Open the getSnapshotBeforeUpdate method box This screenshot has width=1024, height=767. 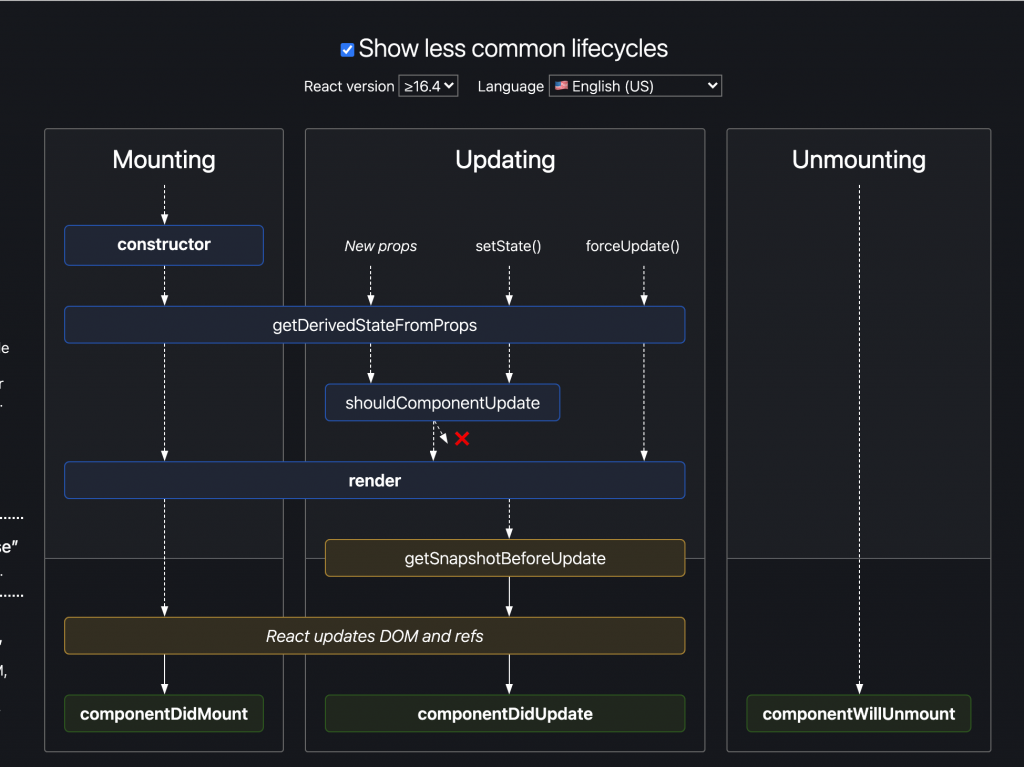pos(504,558)
